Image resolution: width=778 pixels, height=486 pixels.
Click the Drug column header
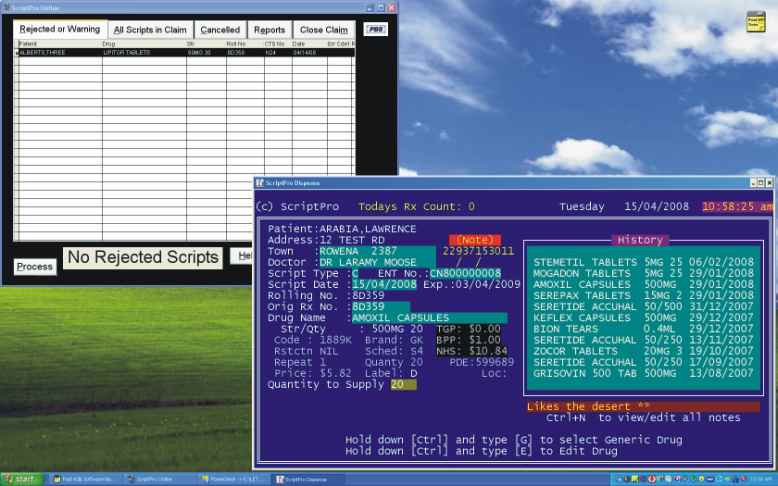pos(144,44)
